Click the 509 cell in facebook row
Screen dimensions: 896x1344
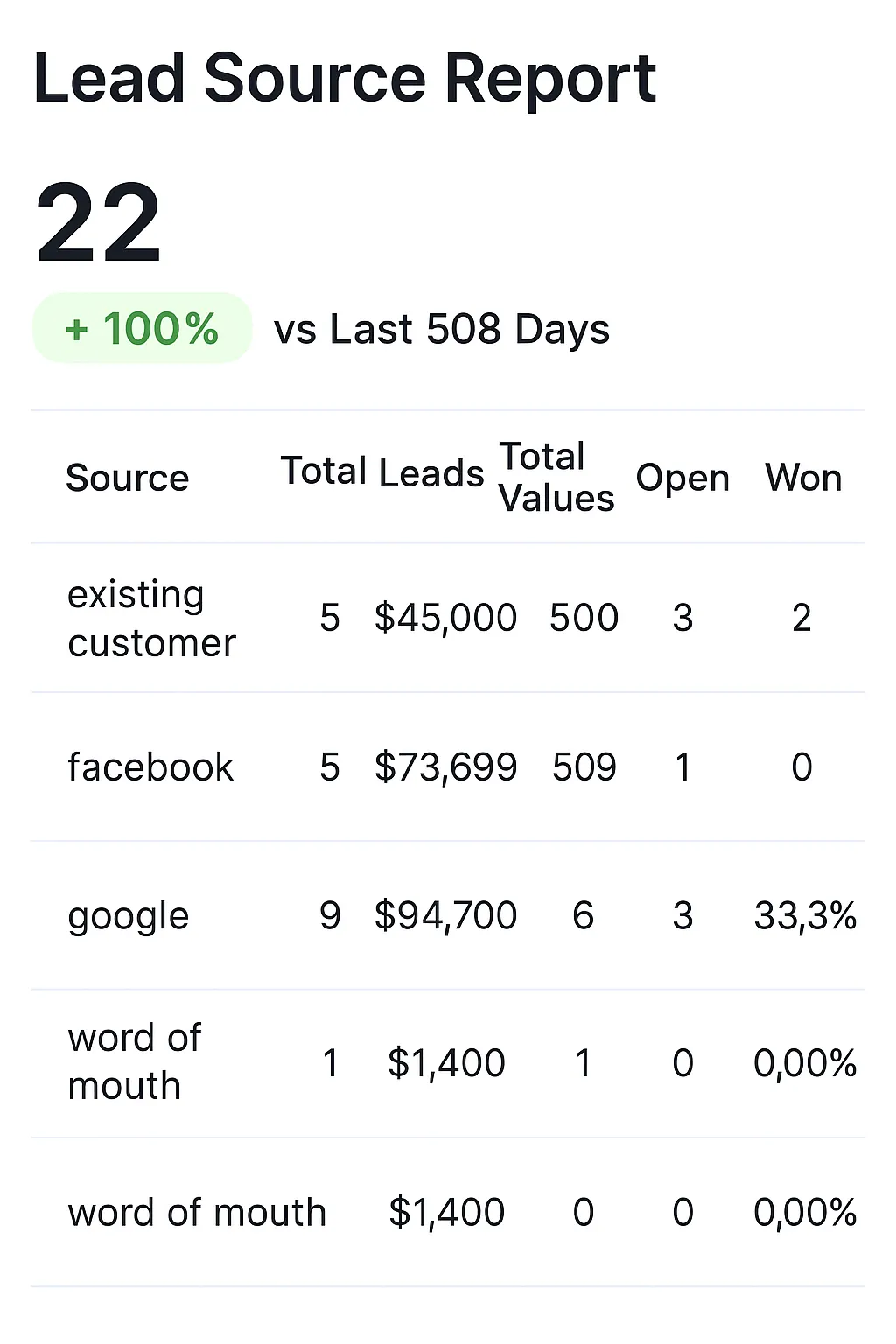tap(584, 767)
